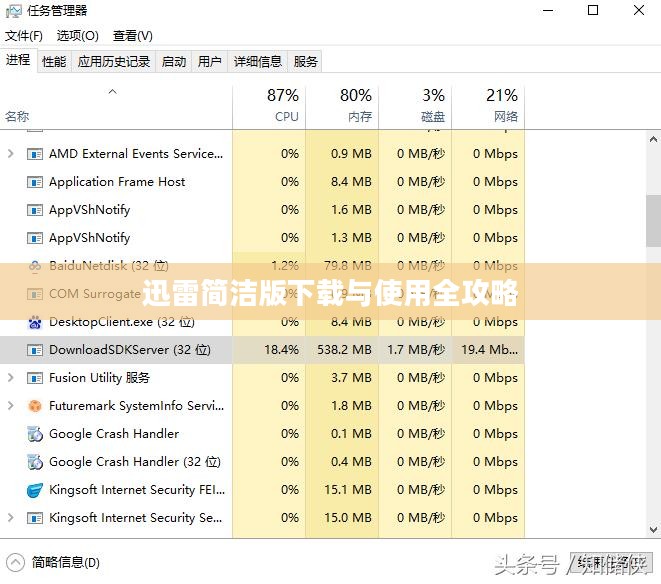This screenshot has height=584, width=661.
Task: Expand the Futuremark SystemInfo Servi... row
Action: pos(11,406)
